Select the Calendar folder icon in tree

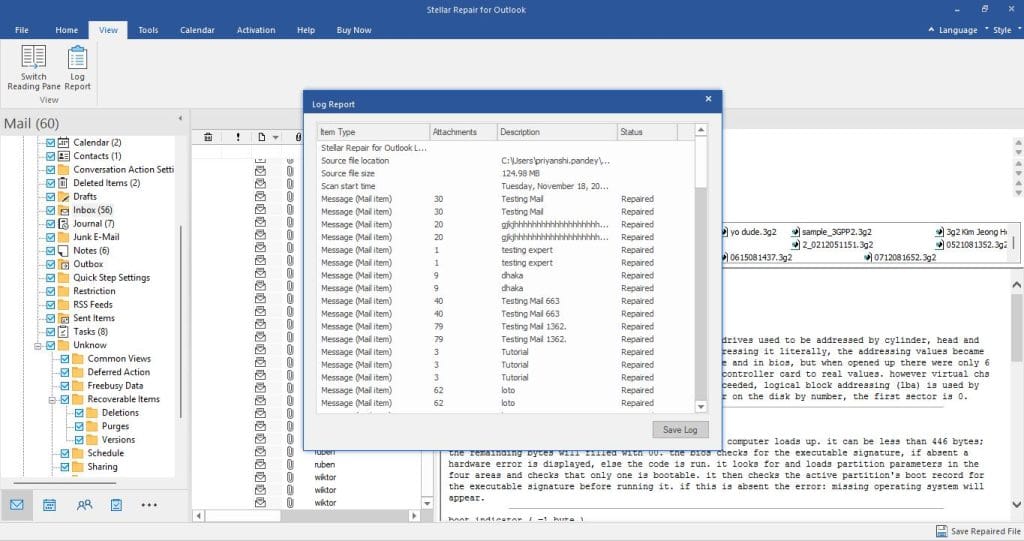[63, 142]
